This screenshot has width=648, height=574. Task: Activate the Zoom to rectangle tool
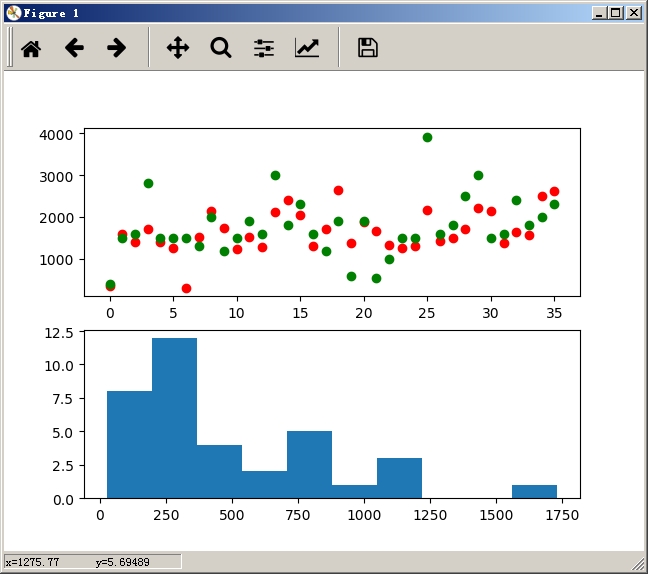[221, 48]
